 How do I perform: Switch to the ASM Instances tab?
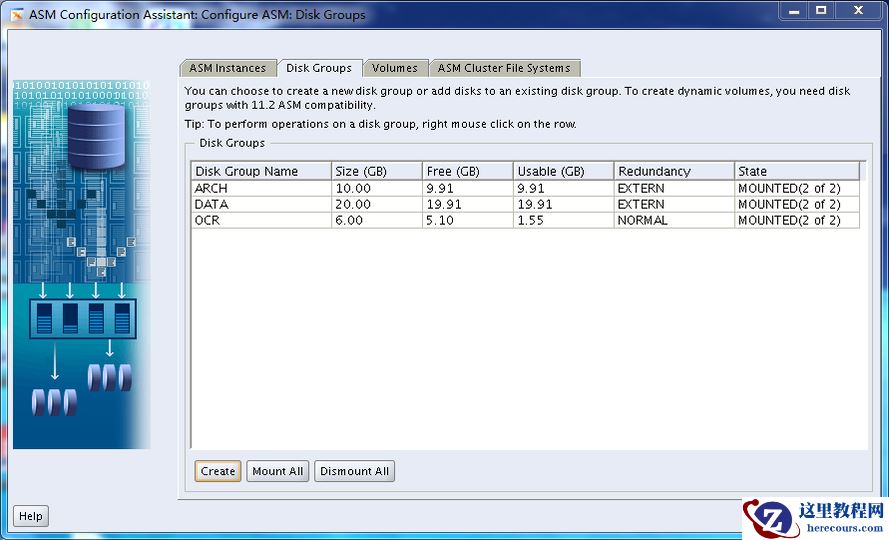tap(228, 68)
